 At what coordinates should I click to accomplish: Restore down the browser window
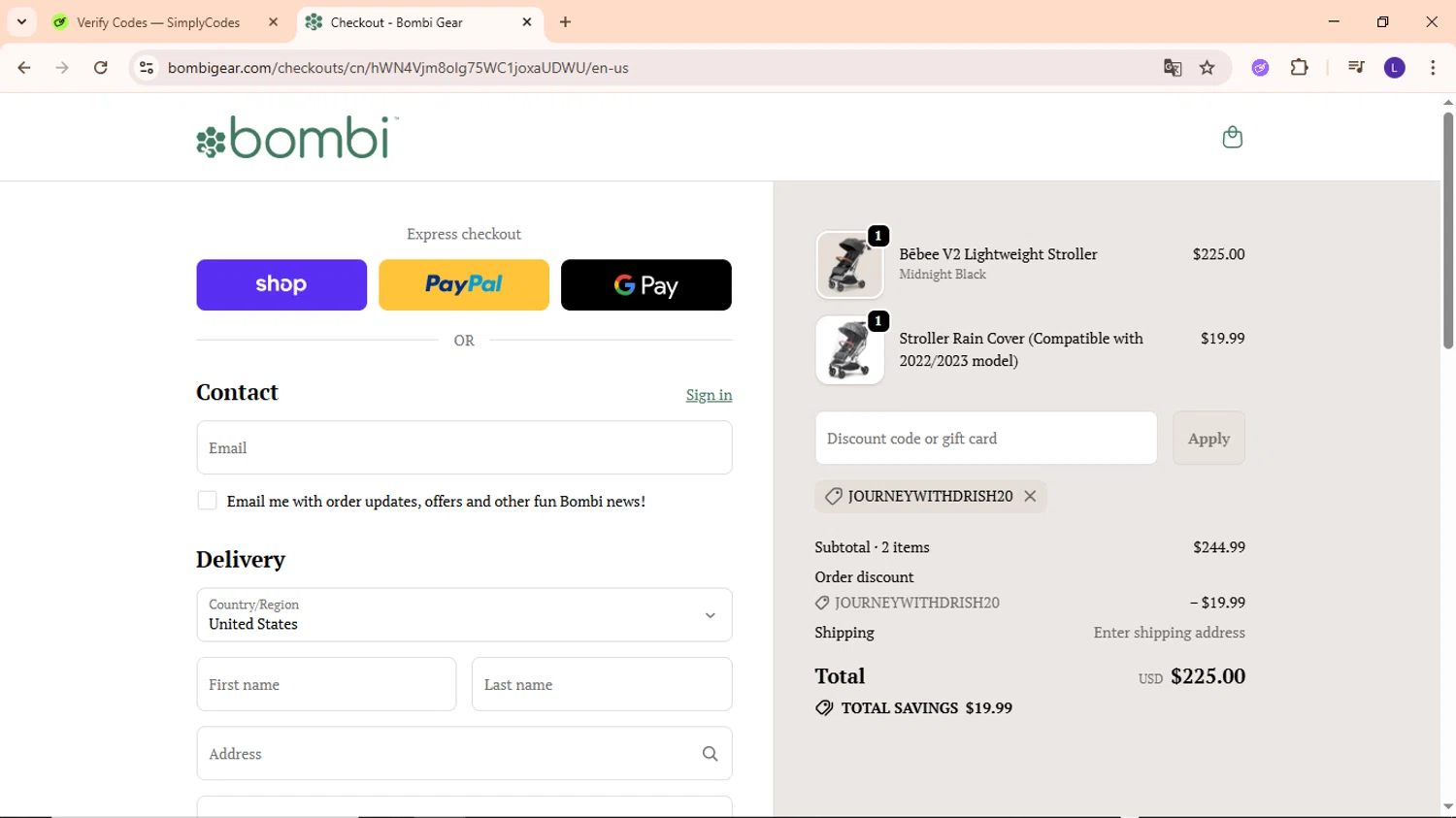(1382, 21)
